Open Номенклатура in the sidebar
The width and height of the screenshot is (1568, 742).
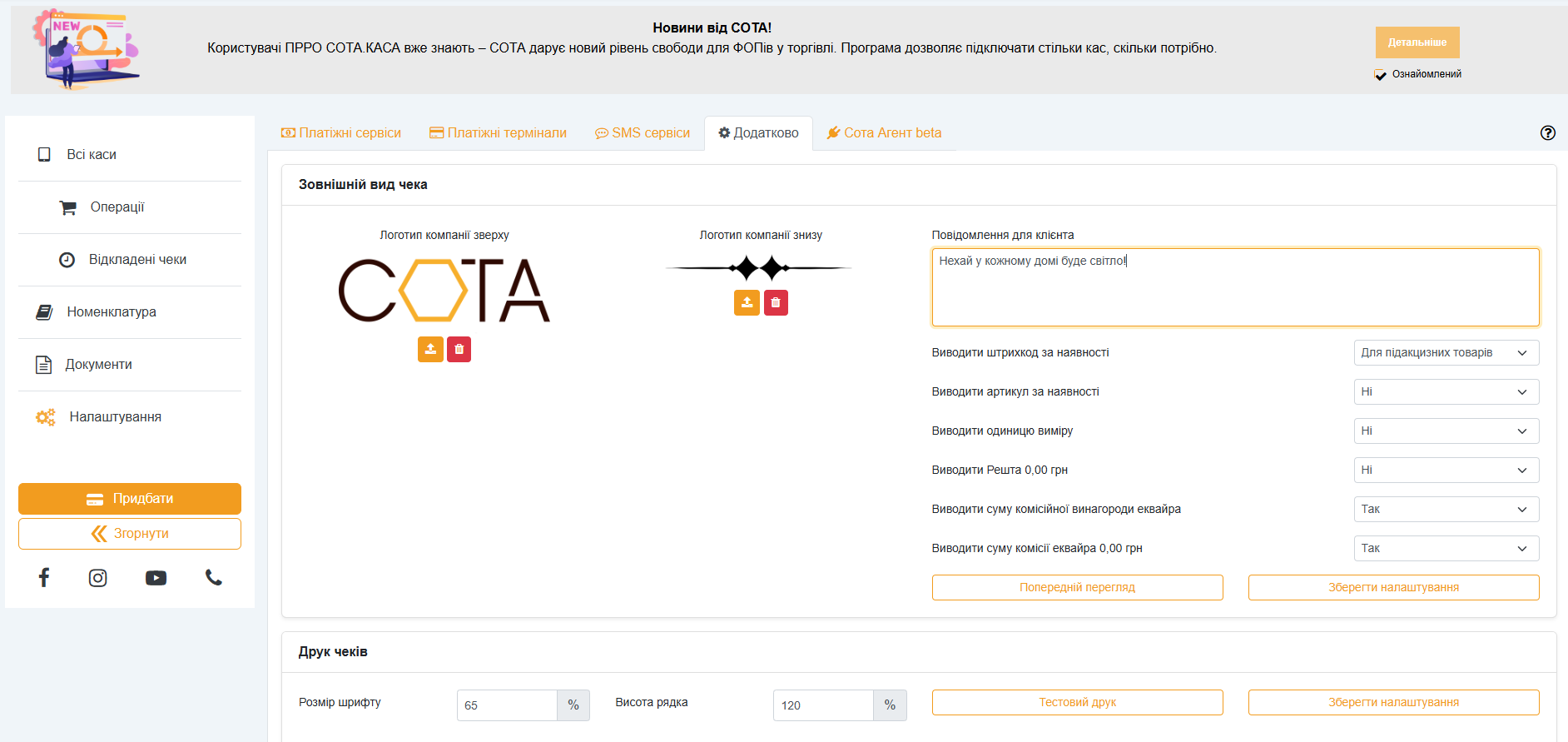point(112,312)
